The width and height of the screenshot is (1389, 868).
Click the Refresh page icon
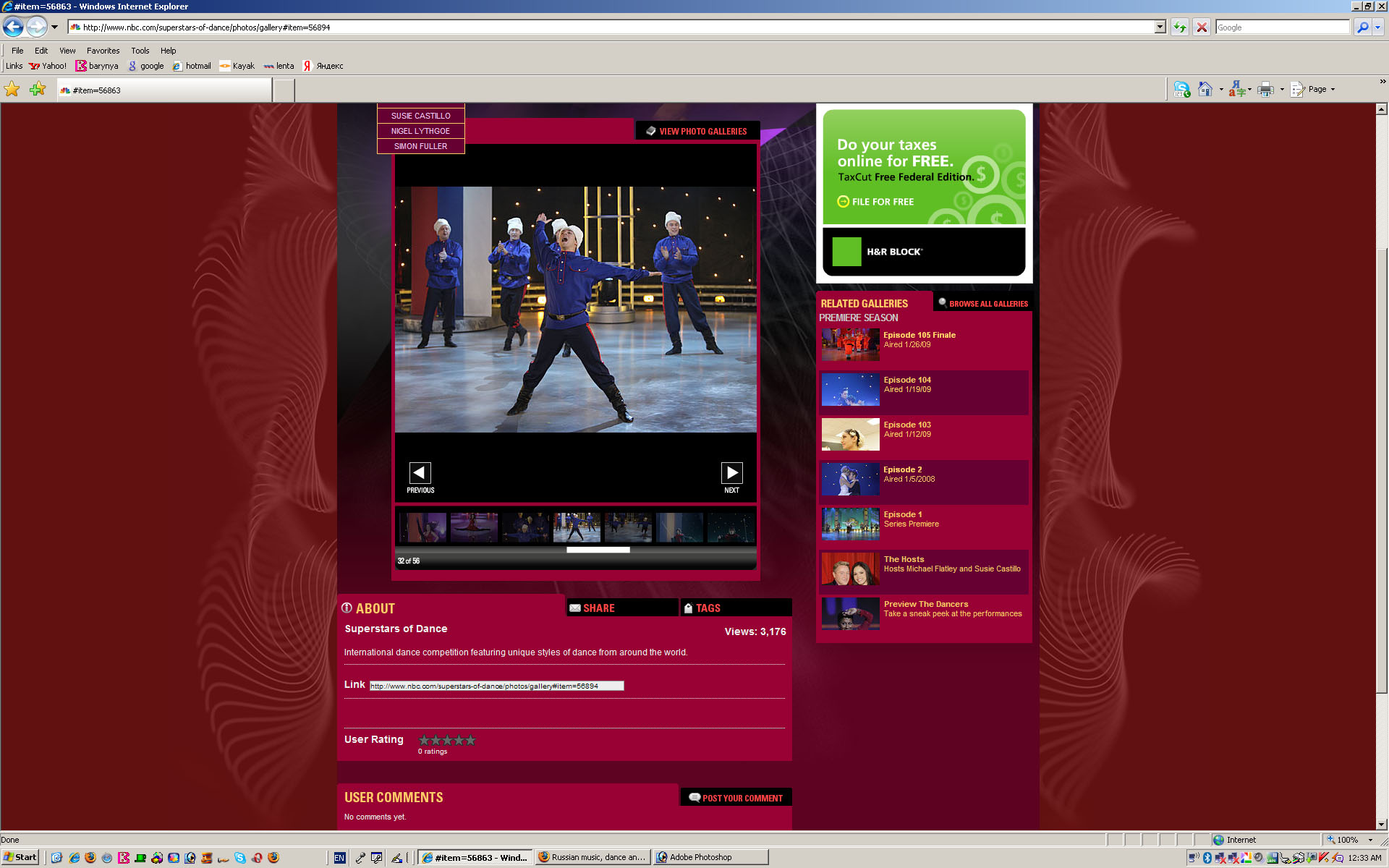tap(1180, 27)
